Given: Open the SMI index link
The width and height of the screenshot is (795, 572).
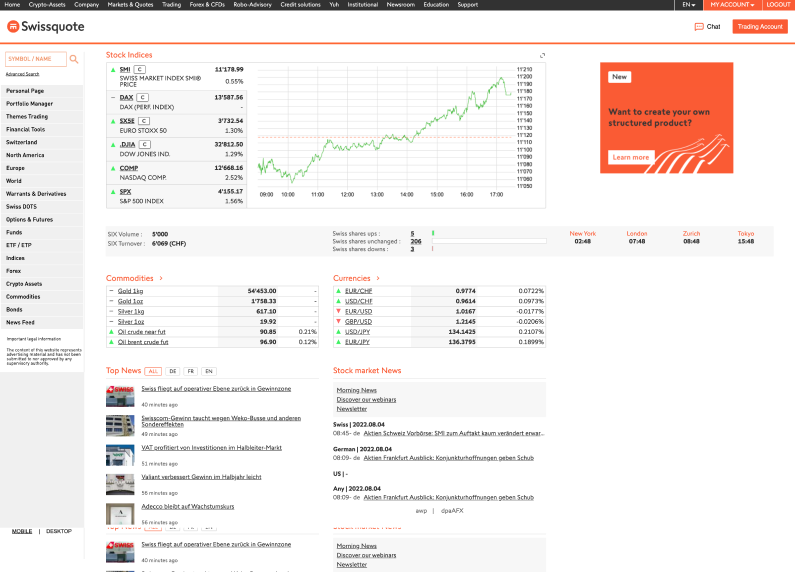Looking at the screenshot, I should point(125,69).
